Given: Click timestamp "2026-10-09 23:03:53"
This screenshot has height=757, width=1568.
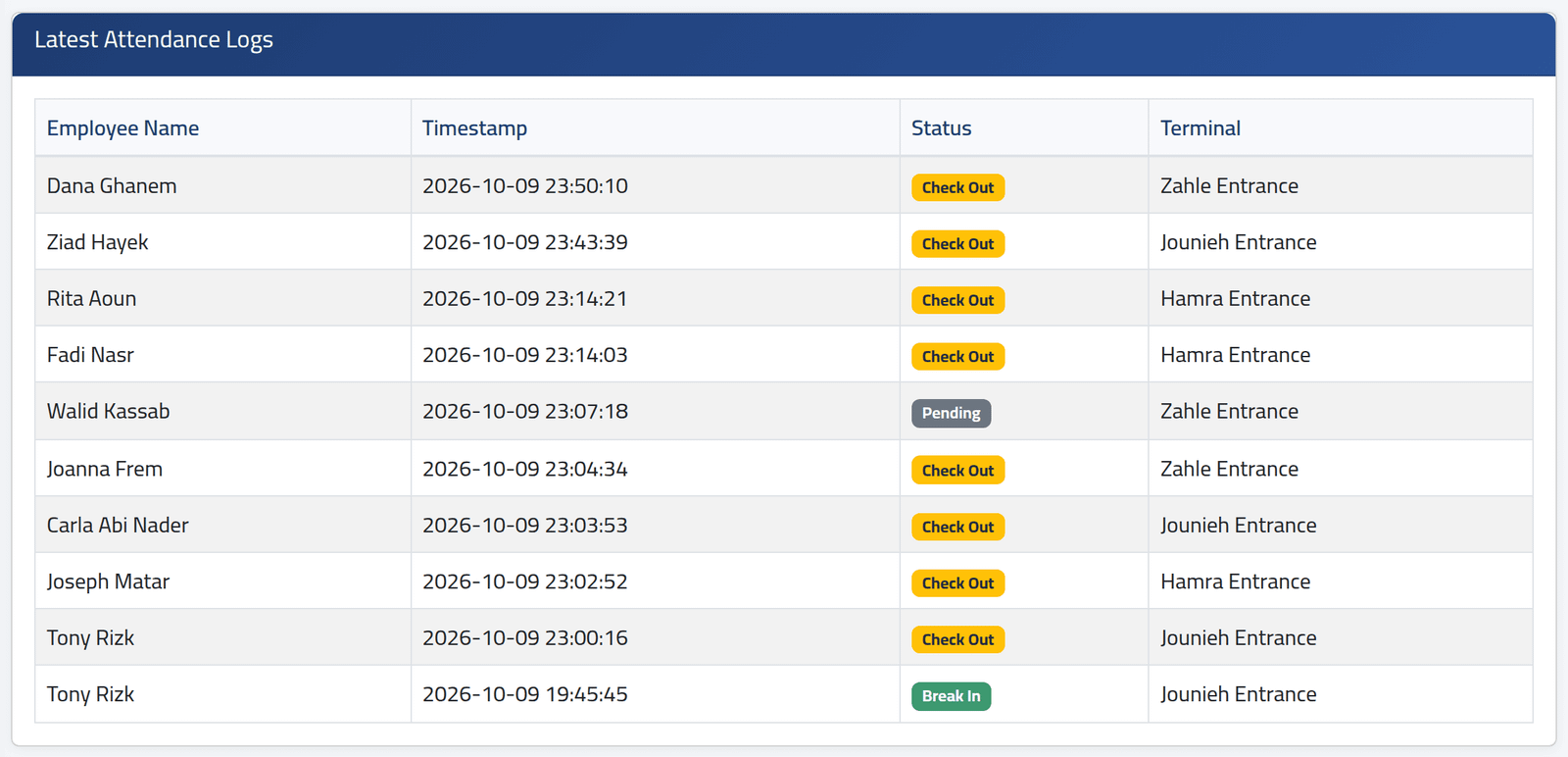Looking at the screenshot, I should pyautogui.click(x=525, y=526).
